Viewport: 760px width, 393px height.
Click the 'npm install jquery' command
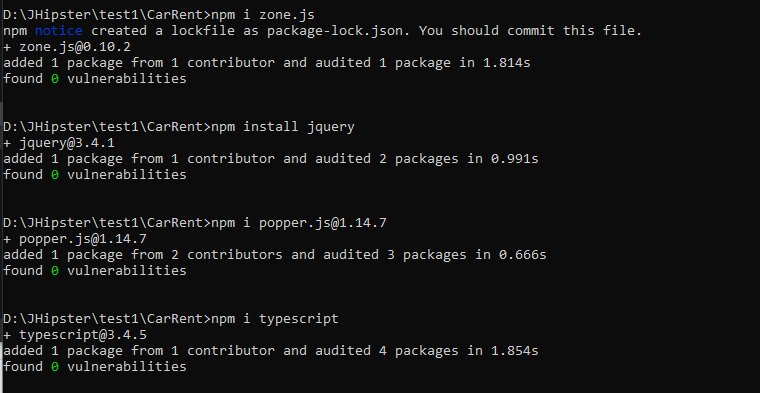283,127
